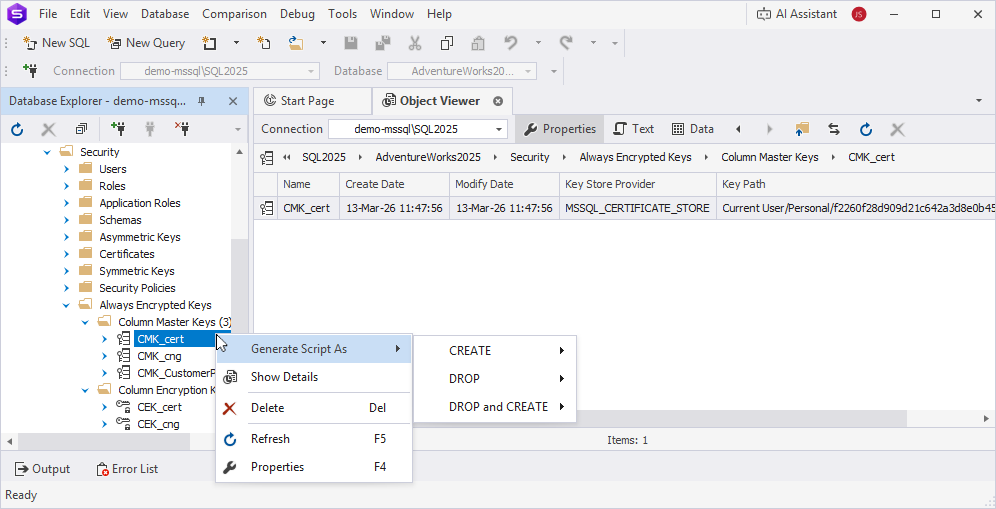Click the Database Explorer multiple windows icon

pyautogui.click(x=81, y=130)
